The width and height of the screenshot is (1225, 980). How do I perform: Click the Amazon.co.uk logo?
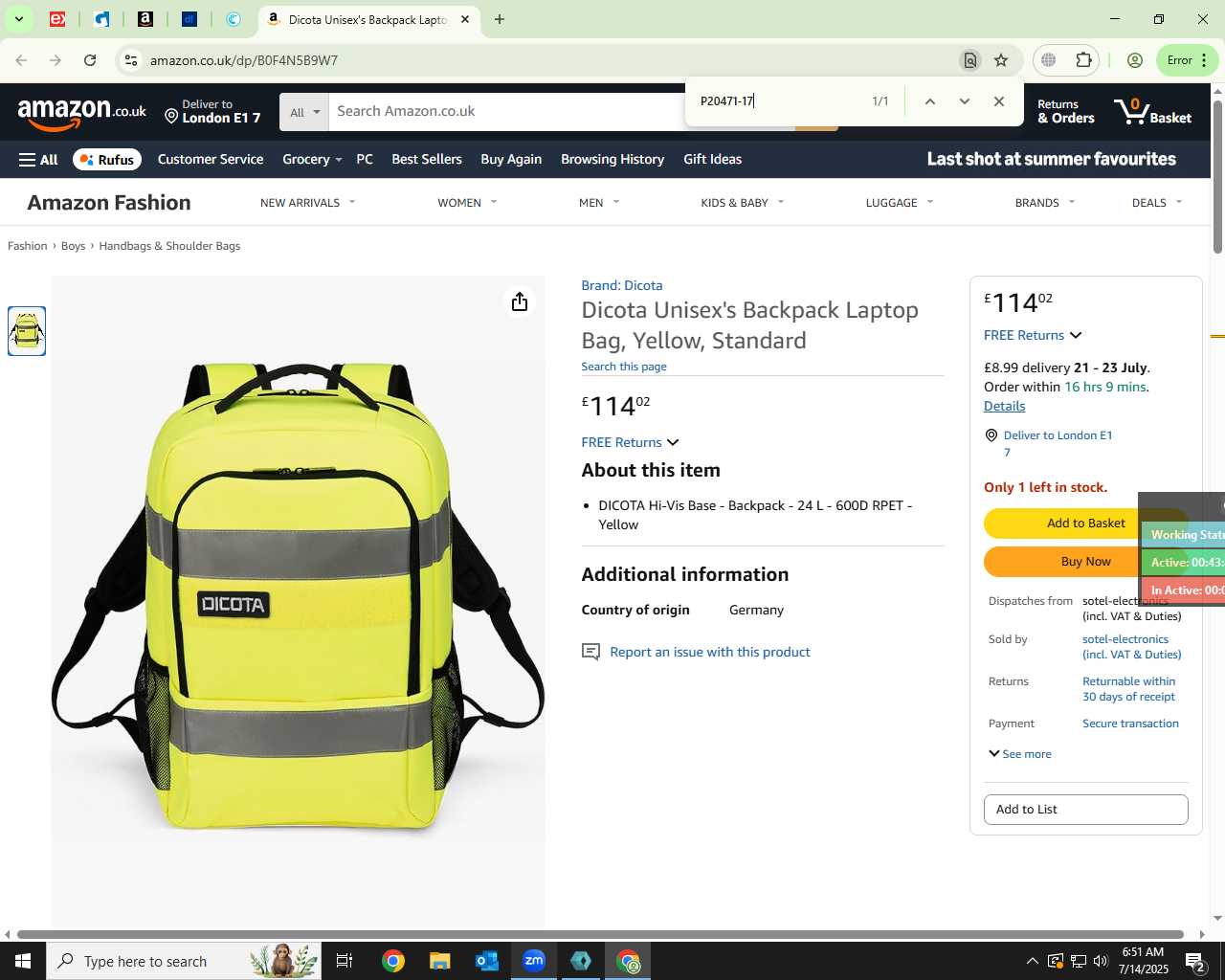click(x=82, y=113)
